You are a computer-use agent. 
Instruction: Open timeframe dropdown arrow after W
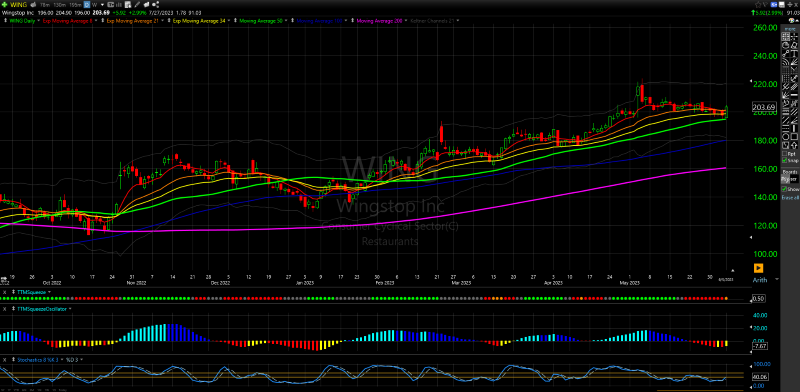103,5
